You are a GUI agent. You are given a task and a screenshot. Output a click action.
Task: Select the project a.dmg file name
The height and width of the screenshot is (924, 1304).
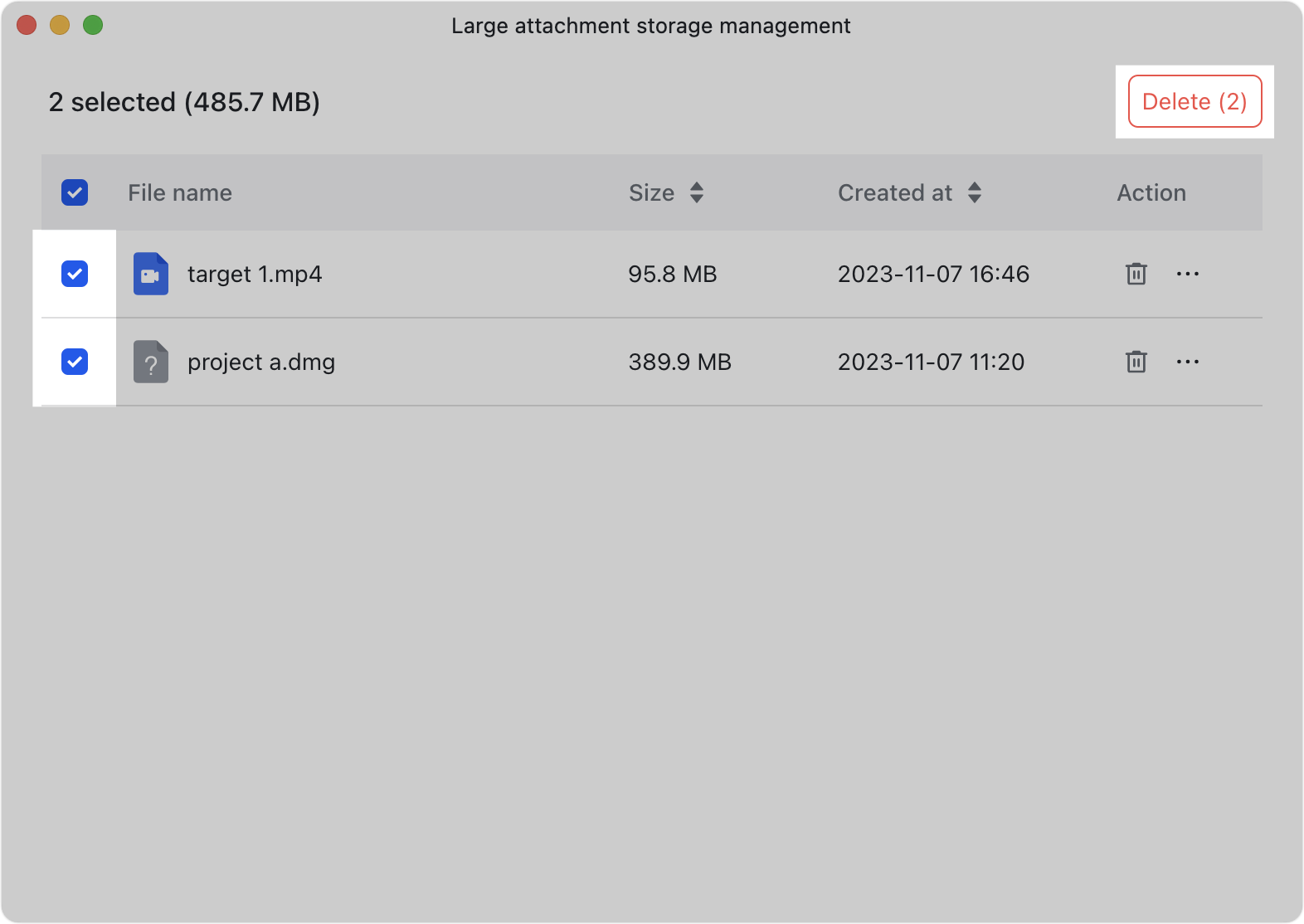261,362
